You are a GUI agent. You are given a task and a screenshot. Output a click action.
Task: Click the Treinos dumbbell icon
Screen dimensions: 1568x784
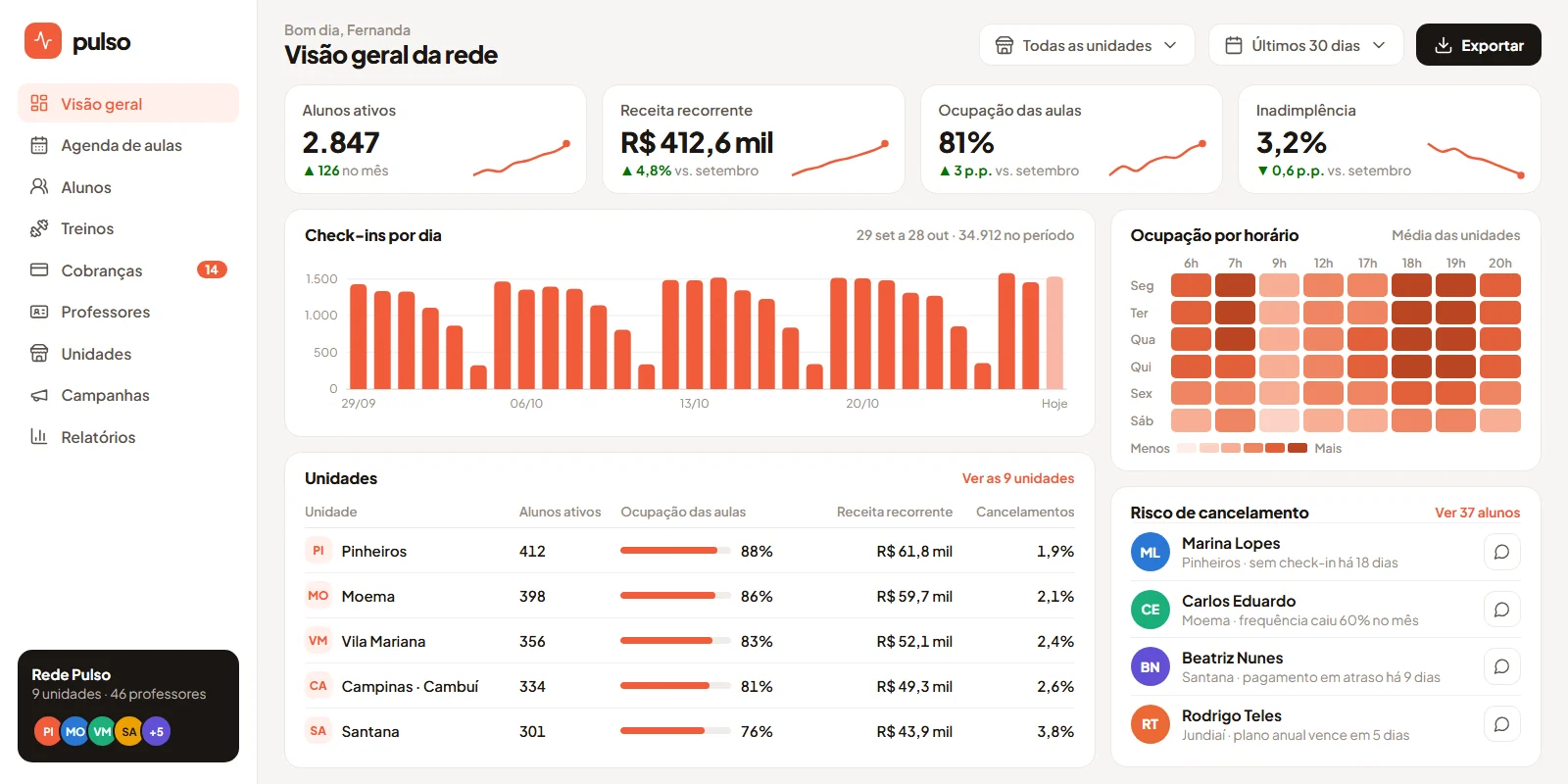click(x=39, y=228)
